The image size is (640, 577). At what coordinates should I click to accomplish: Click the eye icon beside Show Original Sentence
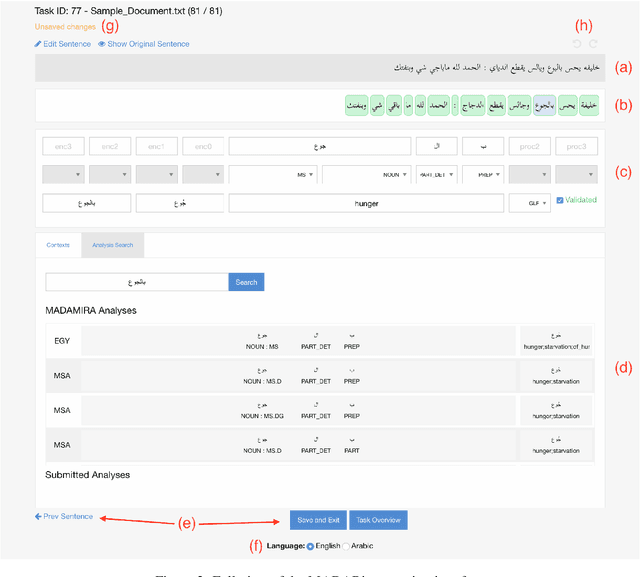click(x=102, y=44)
